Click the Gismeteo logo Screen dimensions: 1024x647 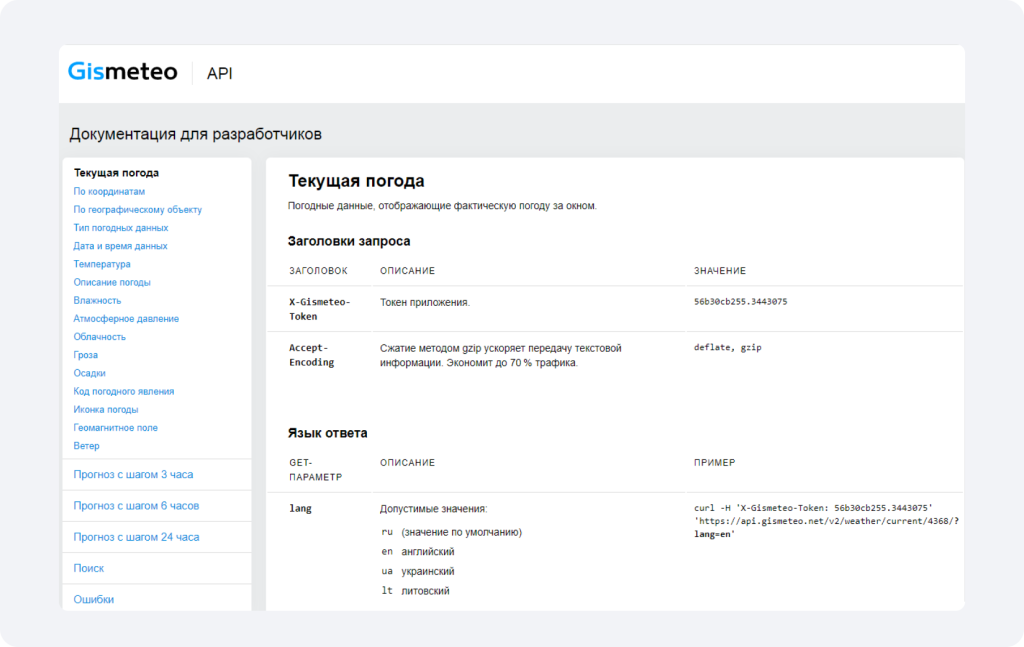point(122,72)
